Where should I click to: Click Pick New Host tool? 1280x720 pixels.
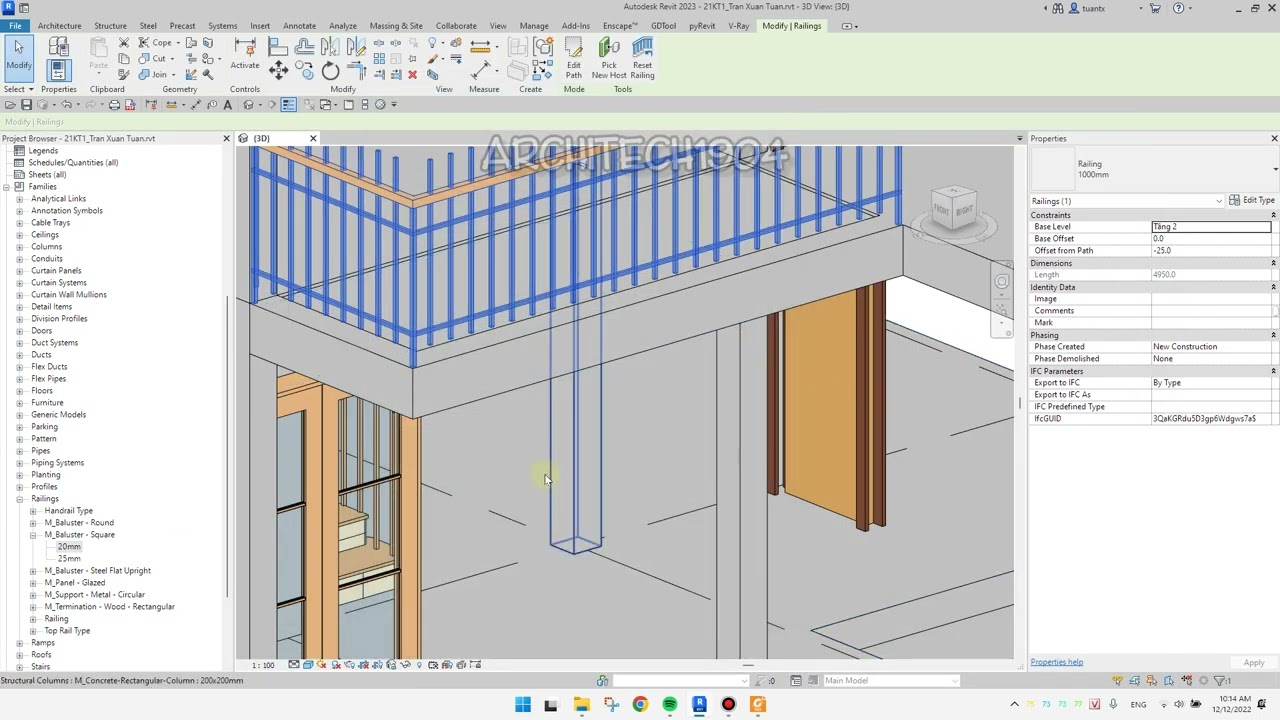click(x=609, y=58)
